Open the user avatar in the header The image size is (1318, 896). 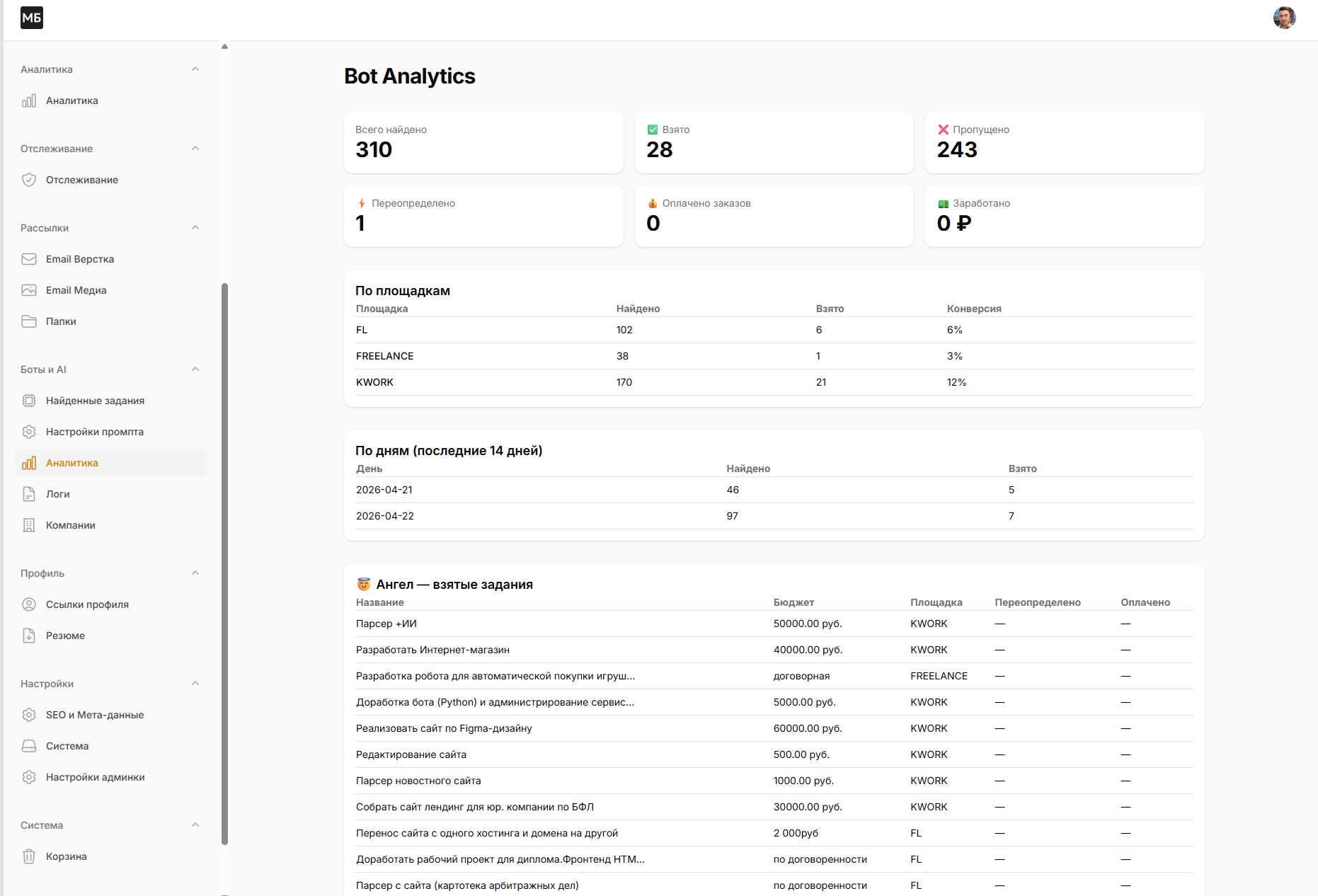pyautogui.click(x=1284, y=18)
